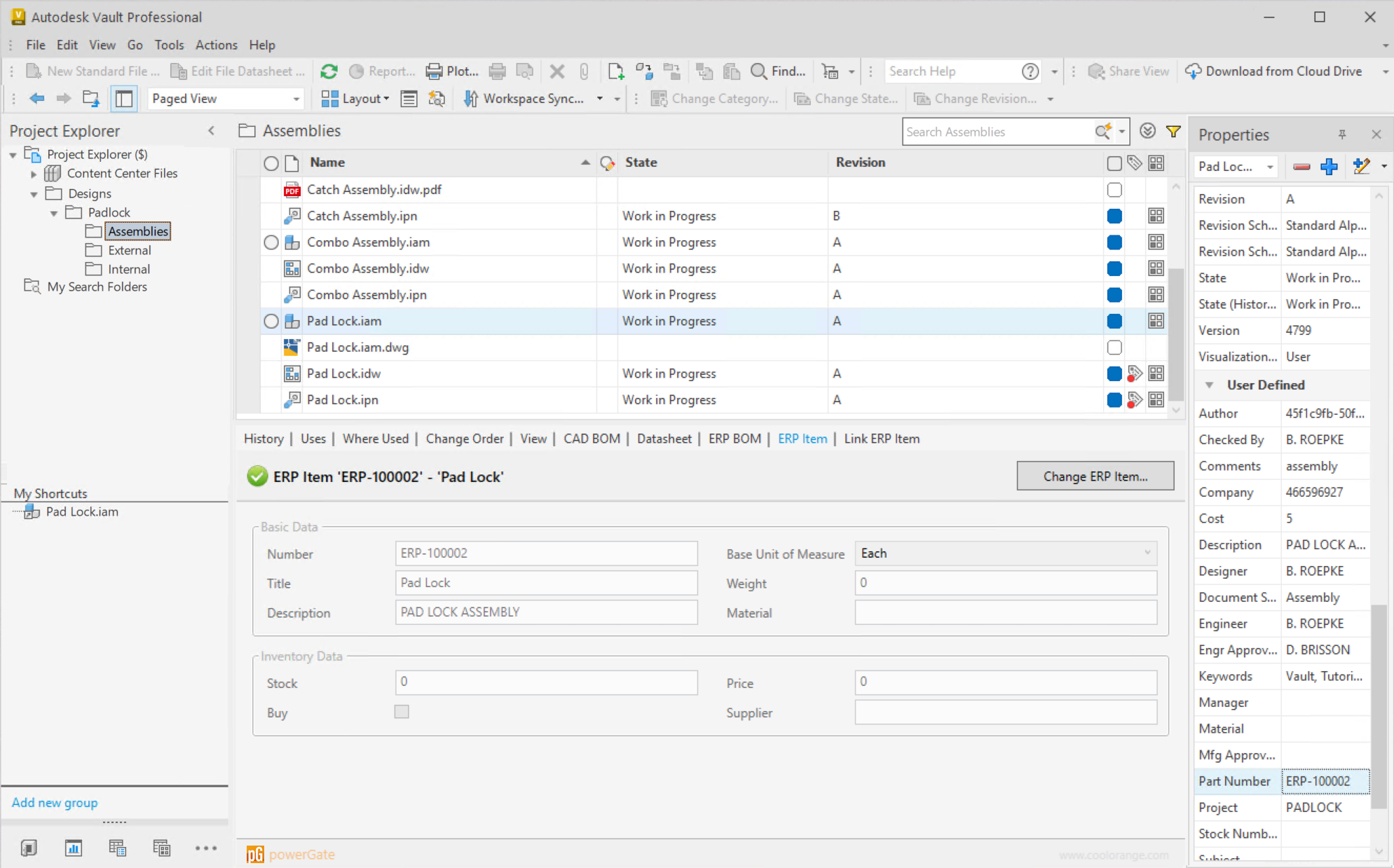Click the header radio circle column icon

[271, 164]
